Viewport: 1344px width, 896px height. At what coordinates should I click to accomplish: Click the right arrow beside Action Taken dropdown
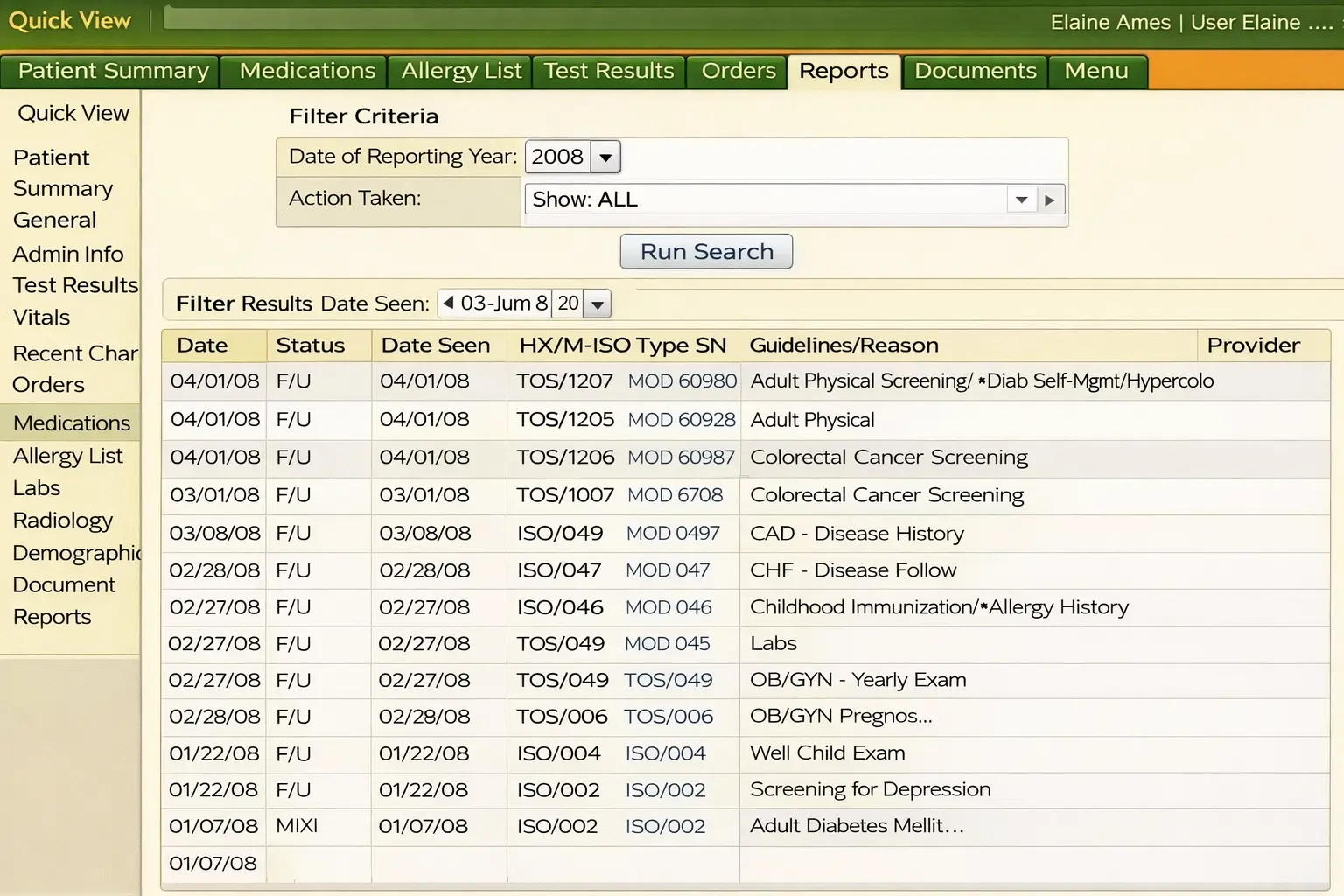coord(1051,199)
